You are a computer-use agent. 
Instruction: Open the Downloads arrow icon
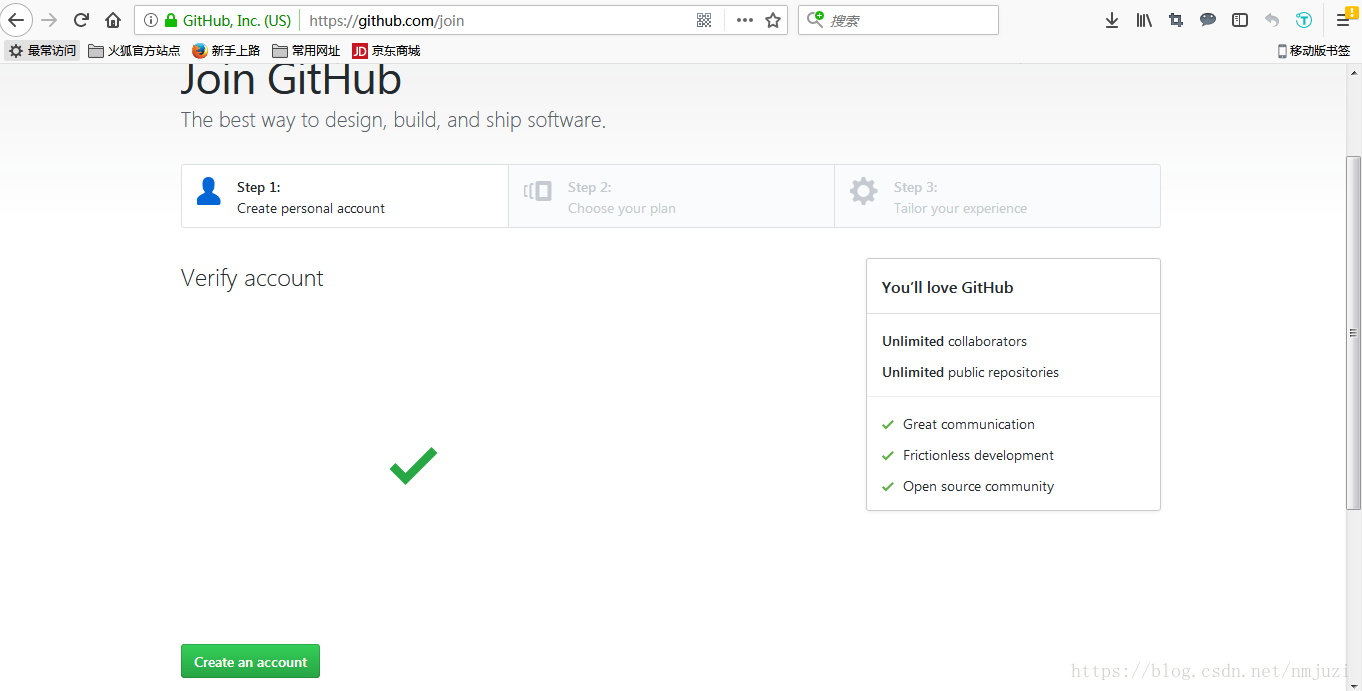click(x=1112, y=20)
